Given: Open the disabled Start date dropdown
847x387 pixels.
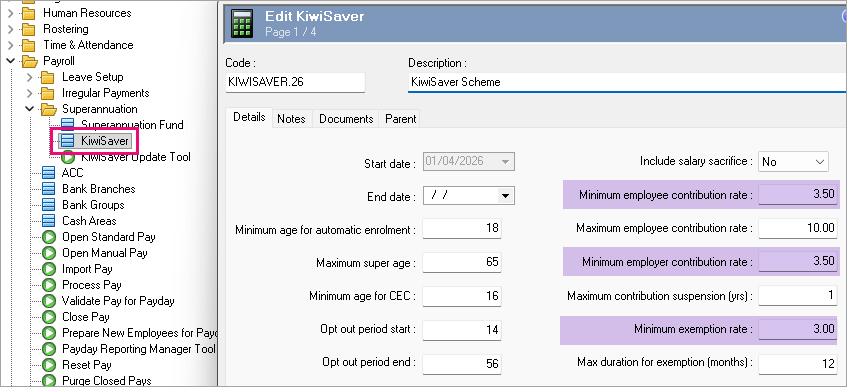Looking at the screenshot, I should [506, 162].
